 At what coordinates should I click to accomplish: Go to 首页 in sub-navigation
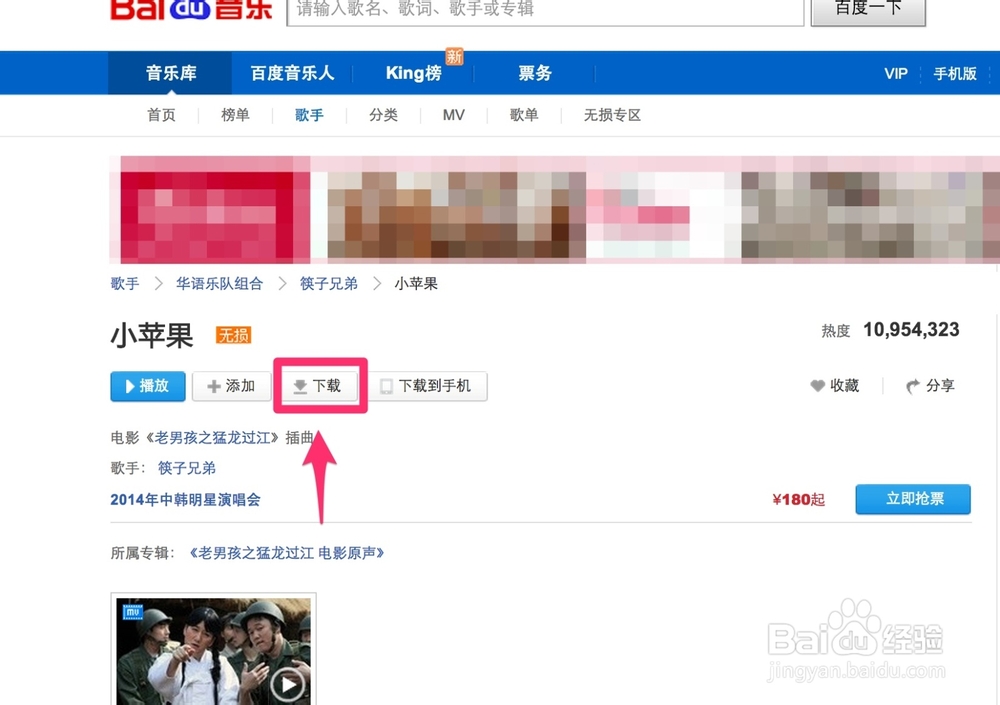pyautogui.click(x=161, y=115)
